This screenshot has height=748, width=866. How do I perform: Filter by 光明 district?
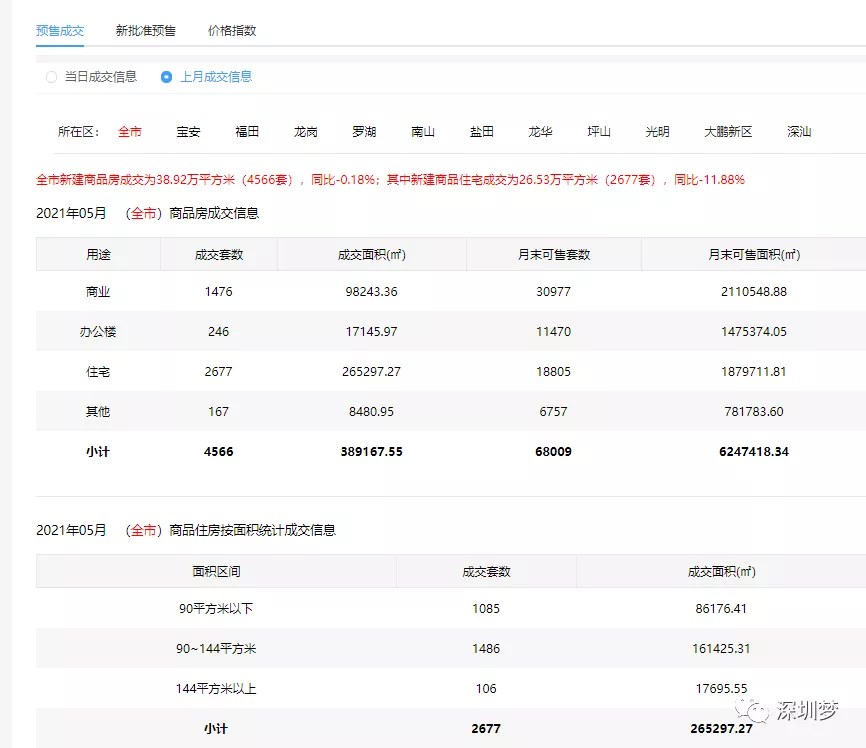pos(658,131)
